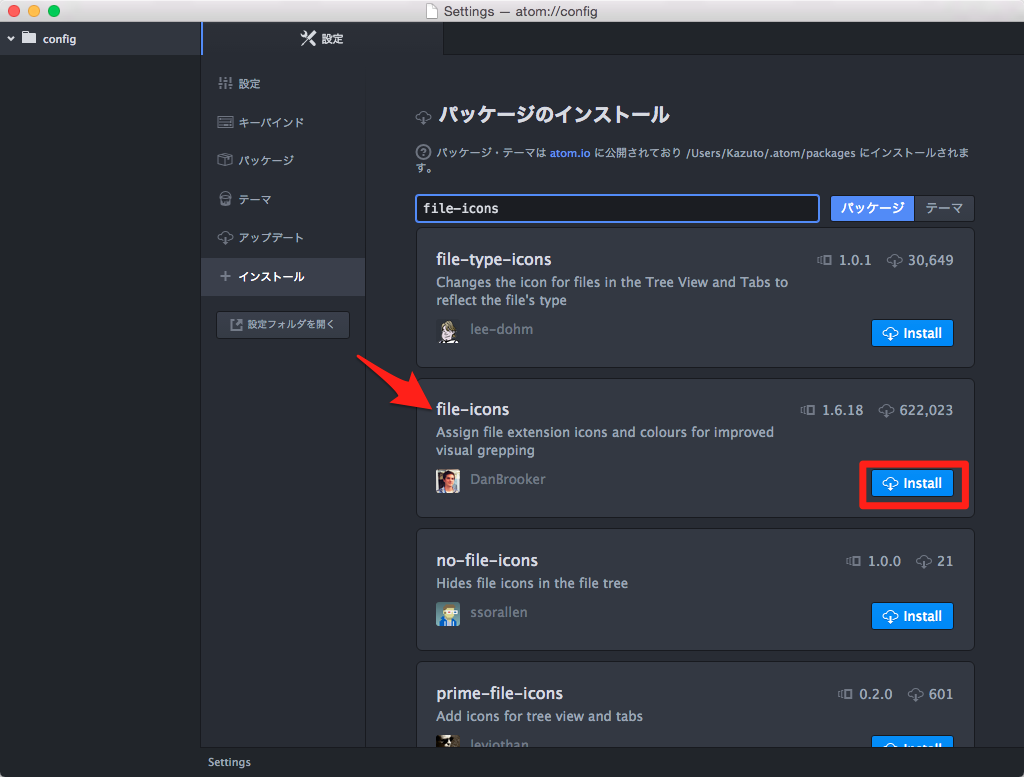Open the file-icons package title
The width and height of the screenshot is (1024, 777).
[x=472, y=409]
